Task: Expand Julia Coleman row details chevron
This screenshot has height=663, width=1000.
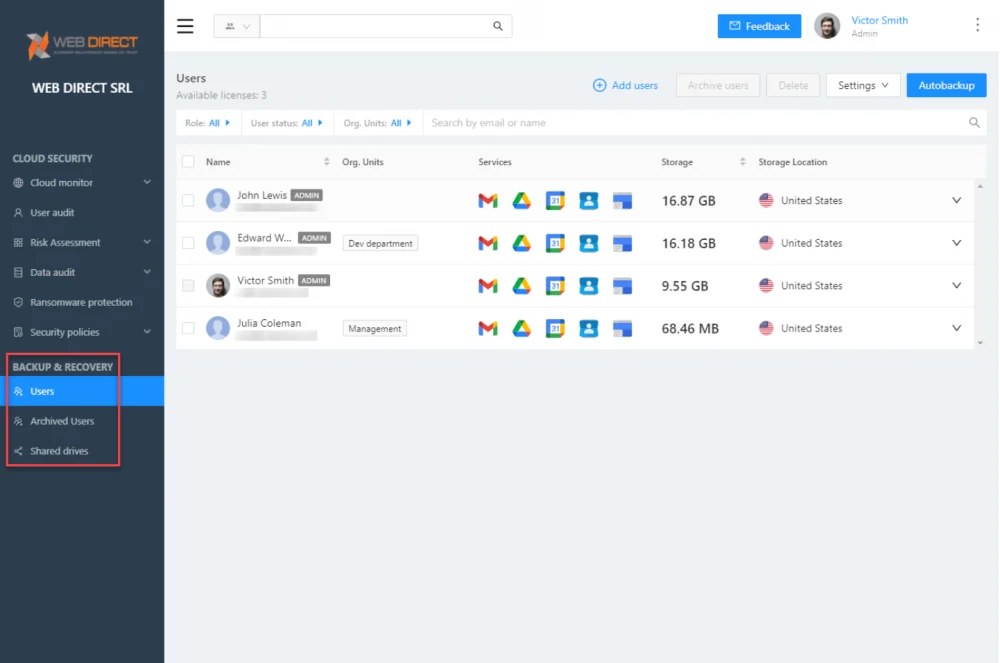Action: click(956, 328)
